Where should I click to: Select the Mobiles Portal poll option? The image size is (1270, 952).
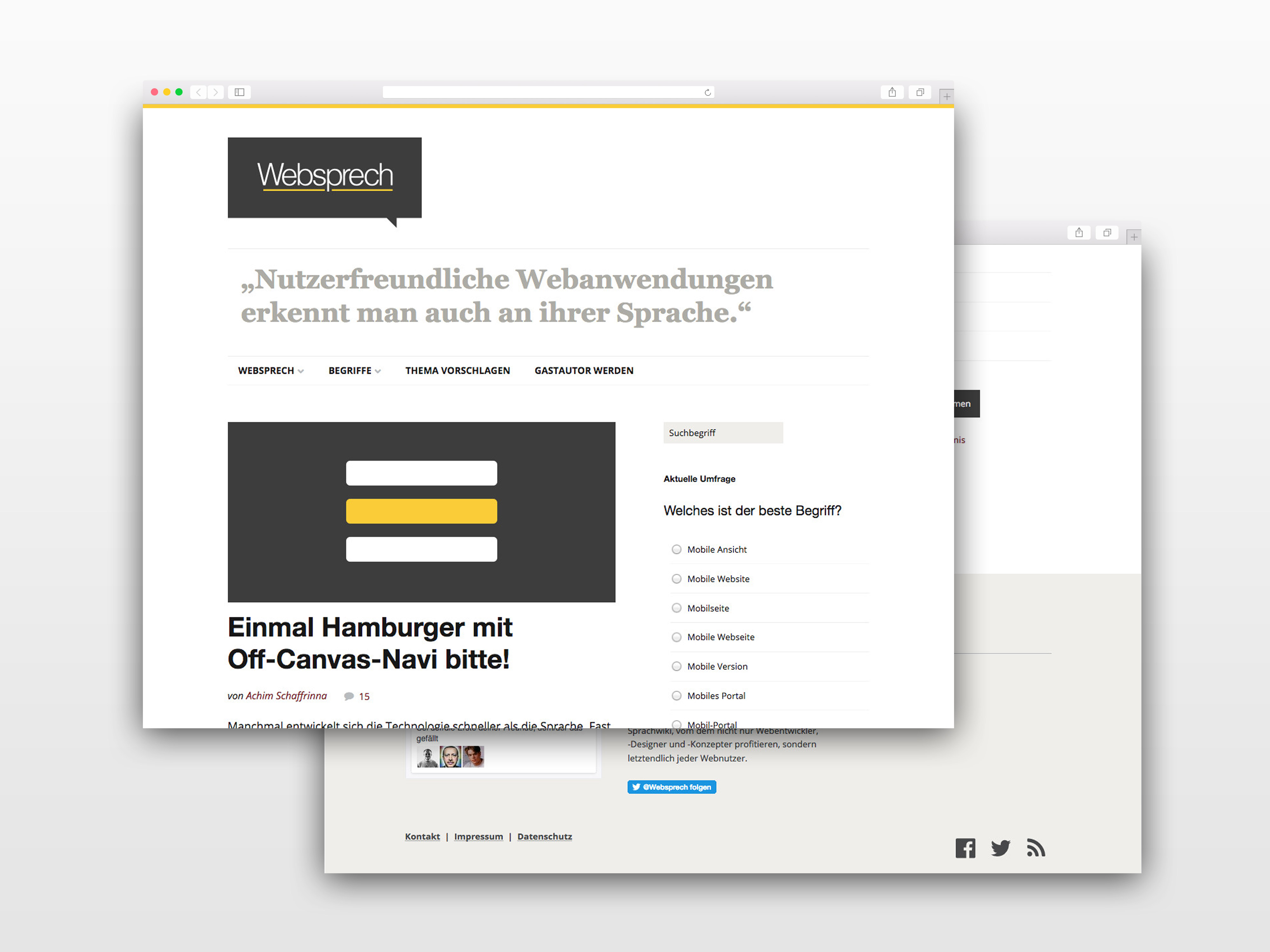(x=676, y=696)
